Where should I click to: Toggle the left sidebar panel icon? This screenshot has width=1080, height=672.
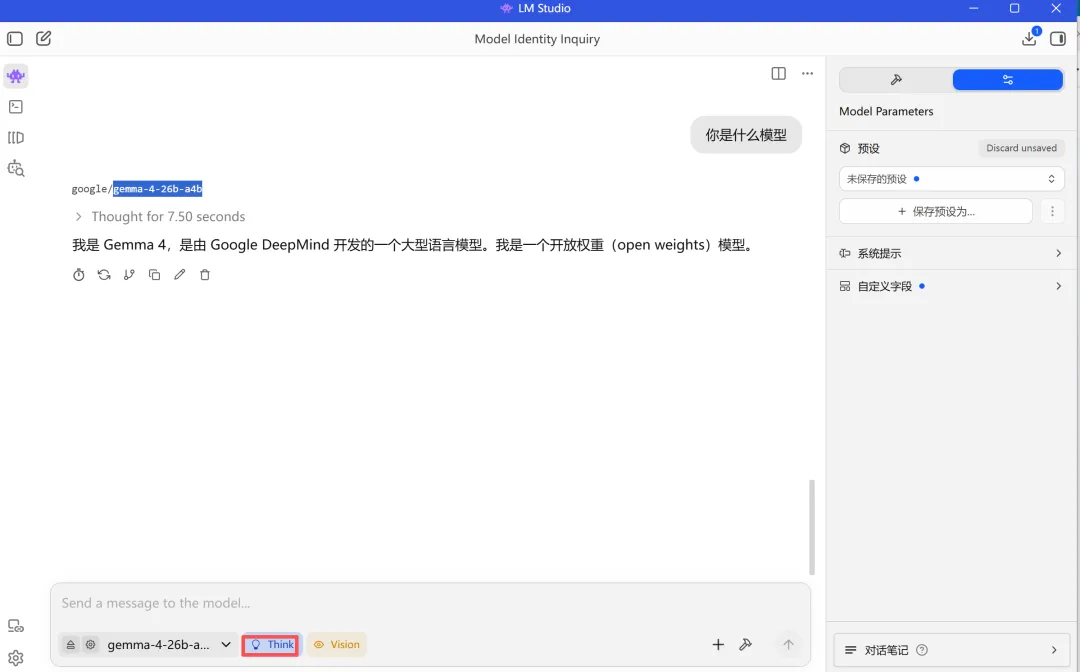15,39
